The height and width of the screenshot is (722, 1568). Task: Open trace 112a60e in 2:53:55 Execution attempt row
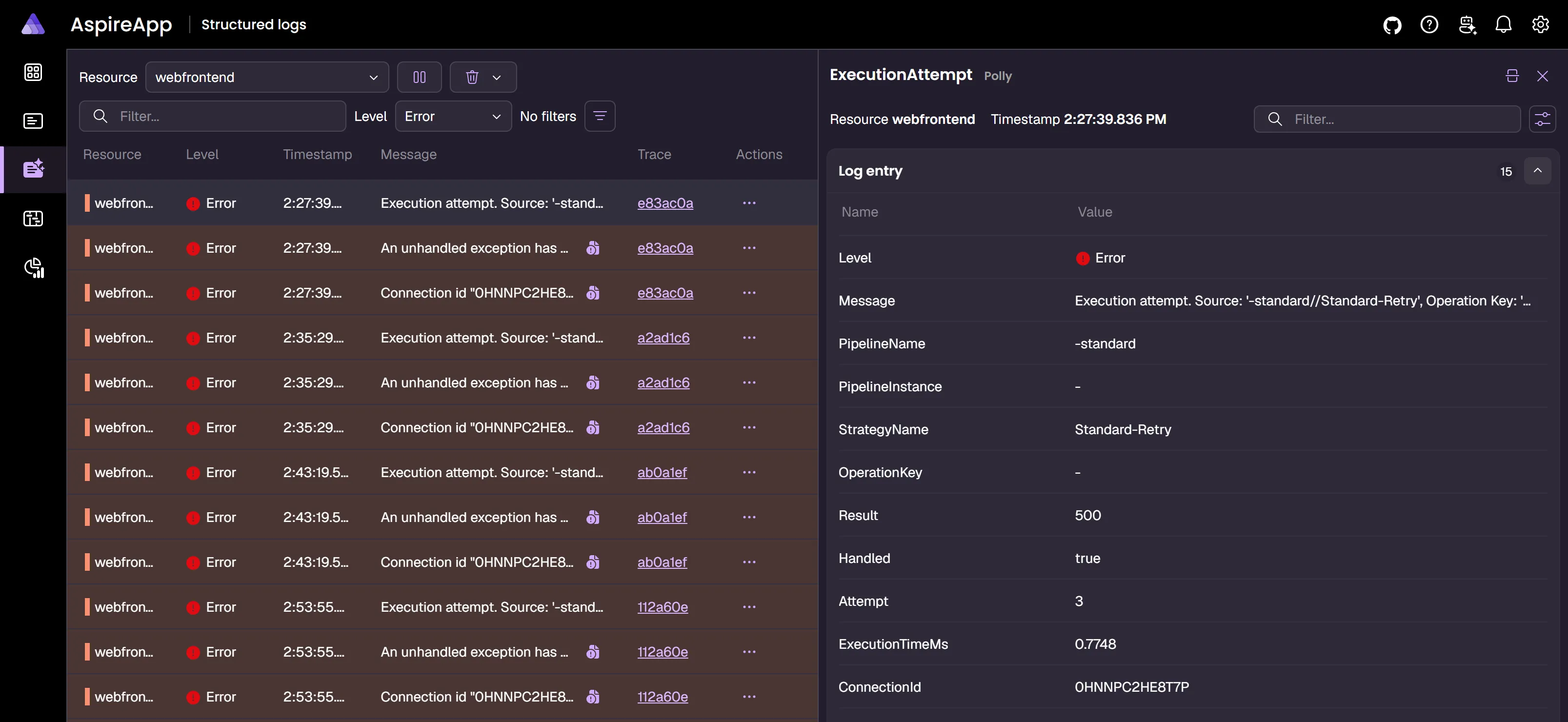(662, 607)
